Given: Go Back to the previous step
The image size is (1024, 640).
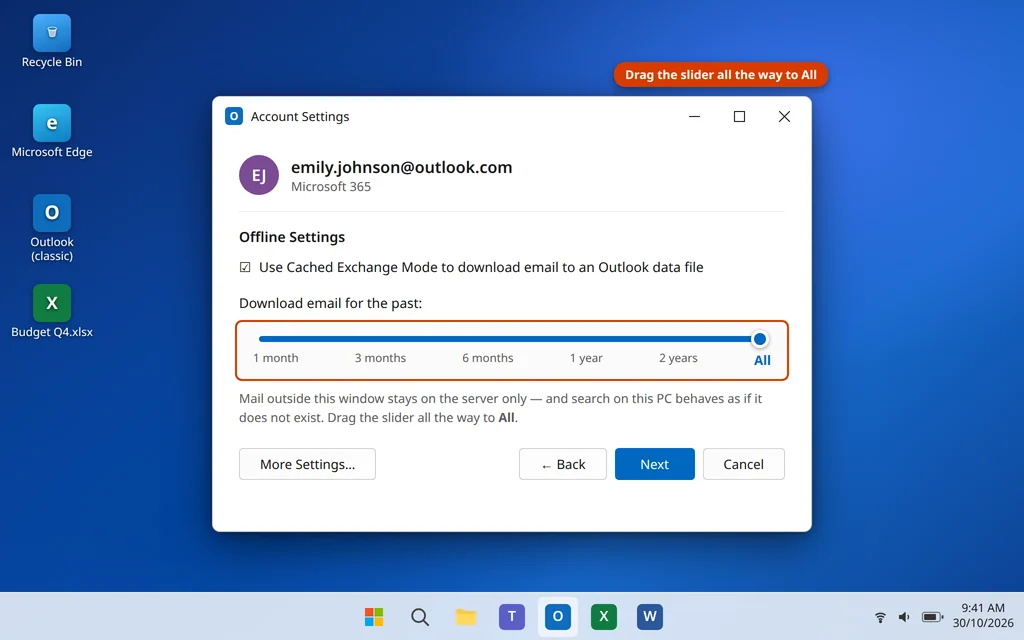Looking at the screenshot, I should (x=562, y=464).
